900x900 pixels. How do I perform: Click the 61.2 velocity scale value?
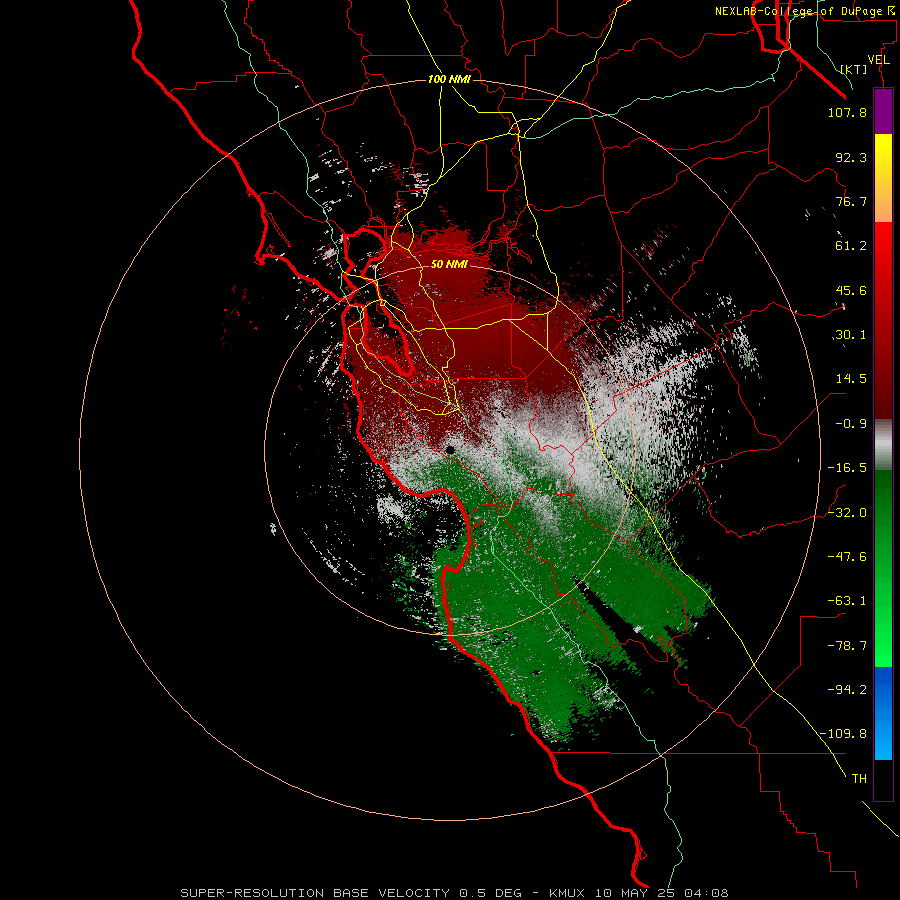851,246
